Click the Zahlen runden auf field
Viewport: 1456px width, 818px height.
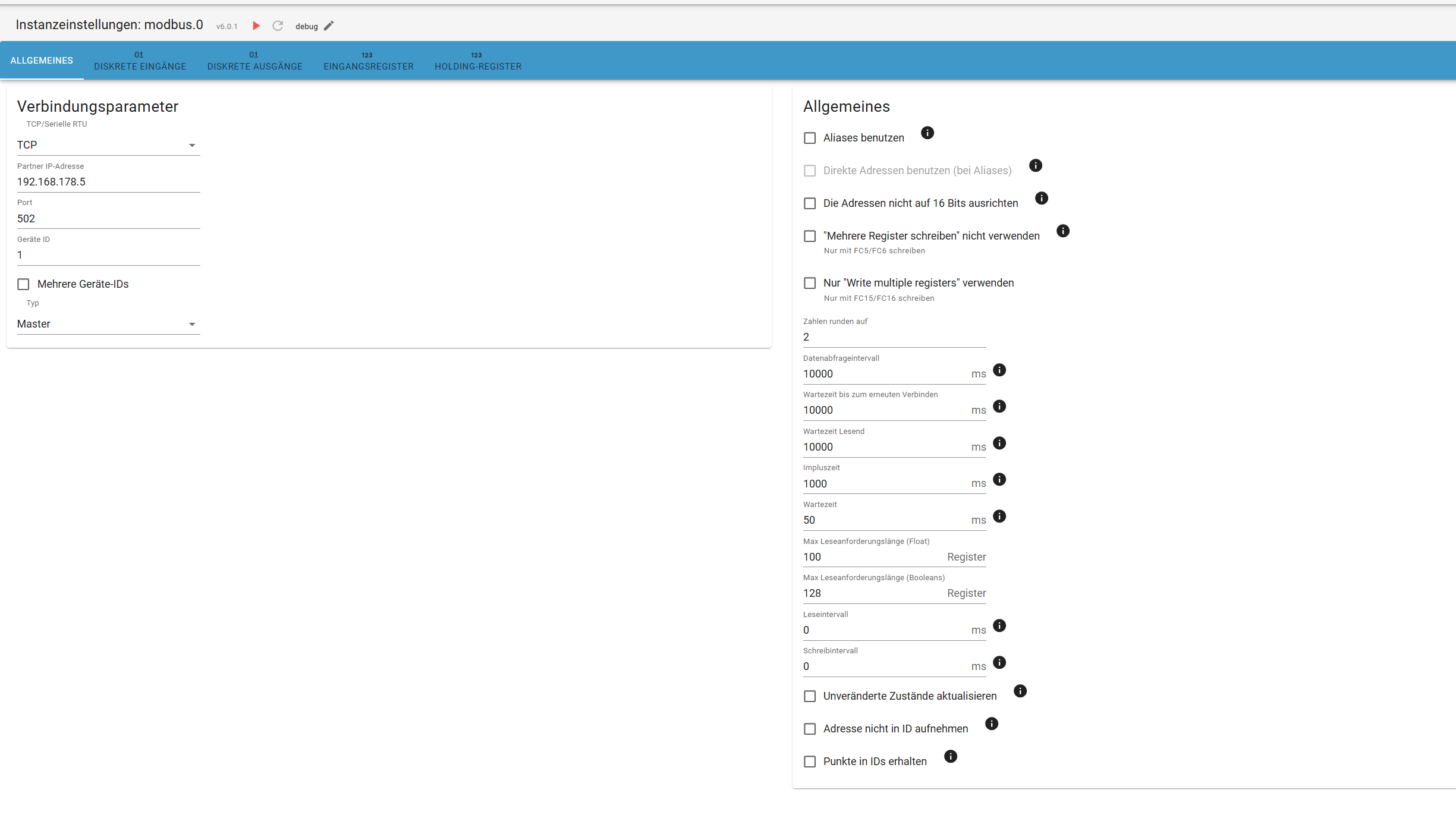(894, 337)
